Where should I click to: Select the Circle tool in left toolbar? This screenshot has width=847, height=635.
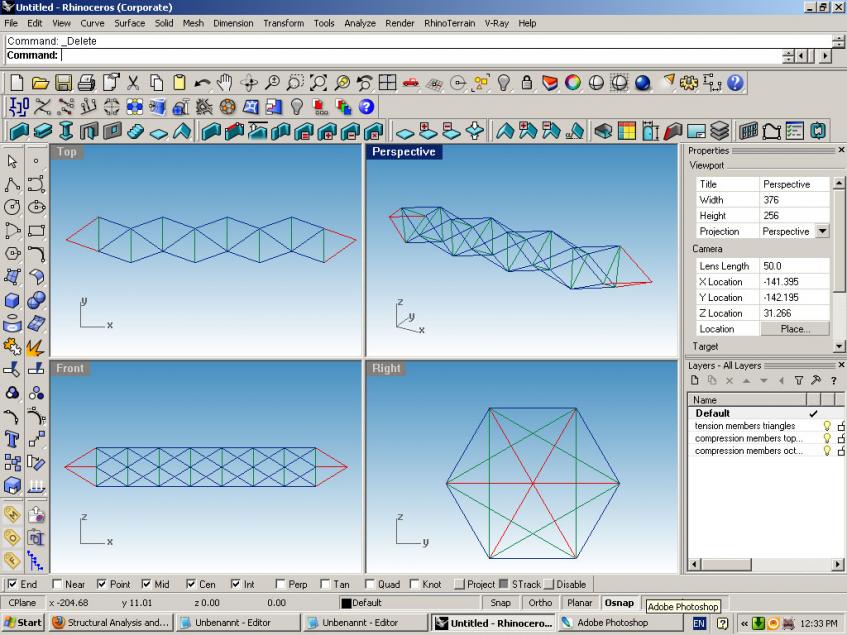(12, 207)
